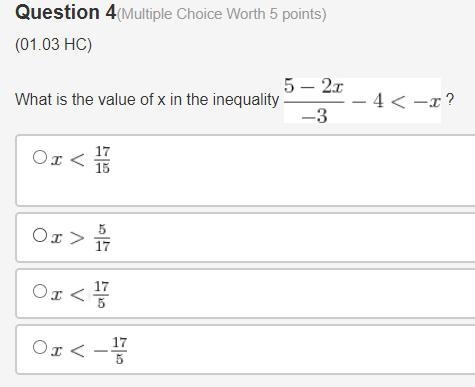Click the 5 − 2x numerator in the inequality
The height and width of the screenshot is (387, 475).
click(314, 87)
